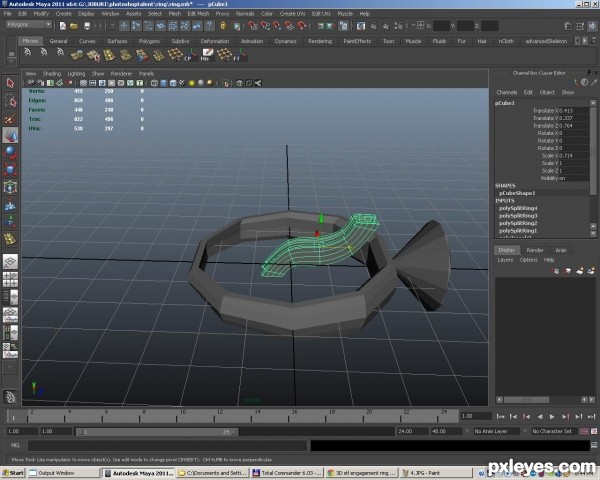This screenshot has height=480, width=600.
Task: Switch to the Rendering shelf tab
Action: pyautogui.click(x=320, y=41)
